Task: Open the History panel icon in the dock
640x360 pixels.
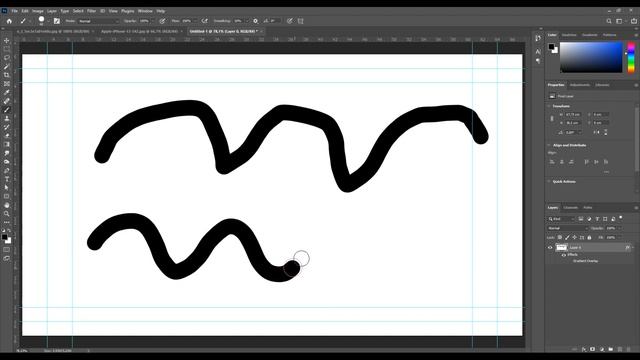Action: coord(538,38)
